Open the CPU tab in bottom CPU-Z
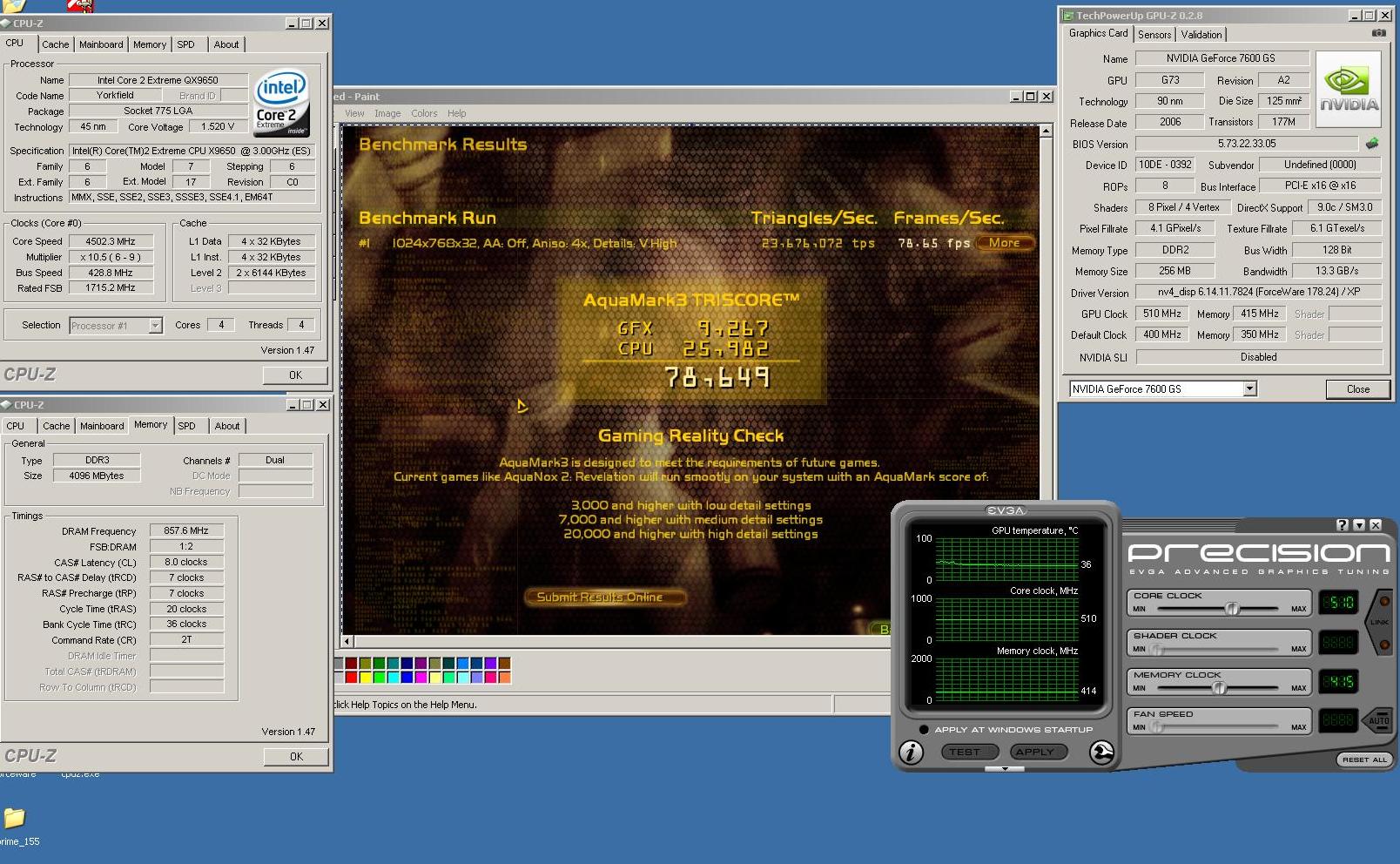Image resolution: width=1400 pixels, height=864 pixels. click(x=16, y=426)
